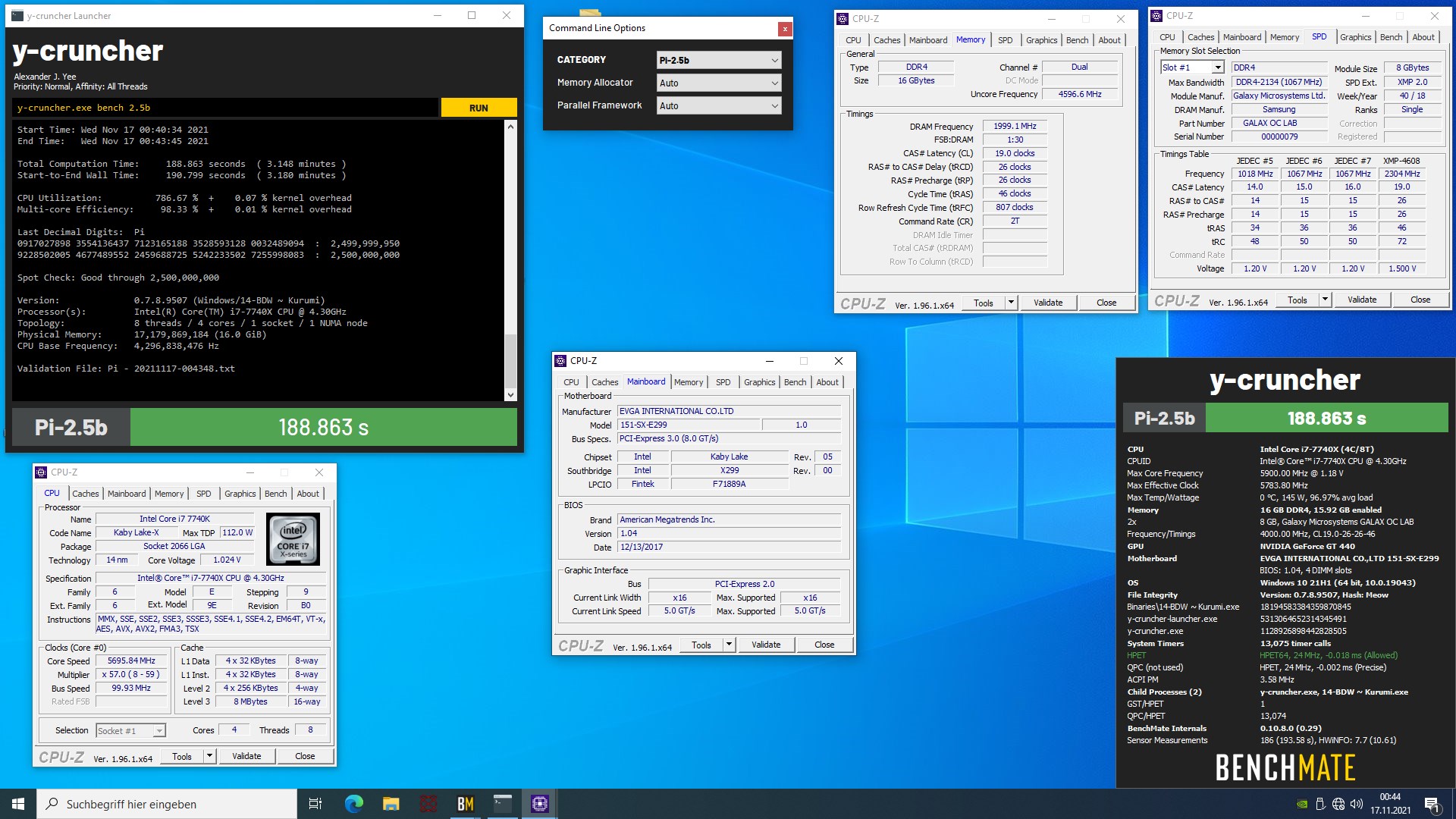Viewport: 1456px width, 819px height.
Task: Open the red taskbar app icon
Action: pos(428,804)
